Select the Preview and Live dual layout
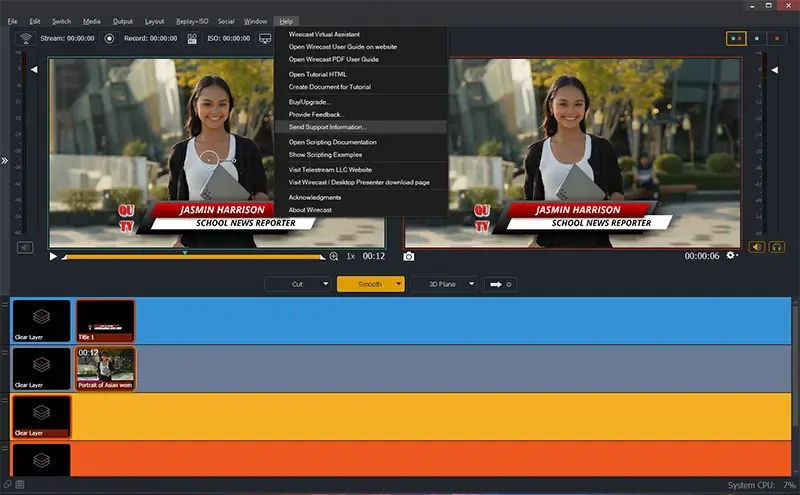Viewport: 800px width, 495px height. (736, 38)
